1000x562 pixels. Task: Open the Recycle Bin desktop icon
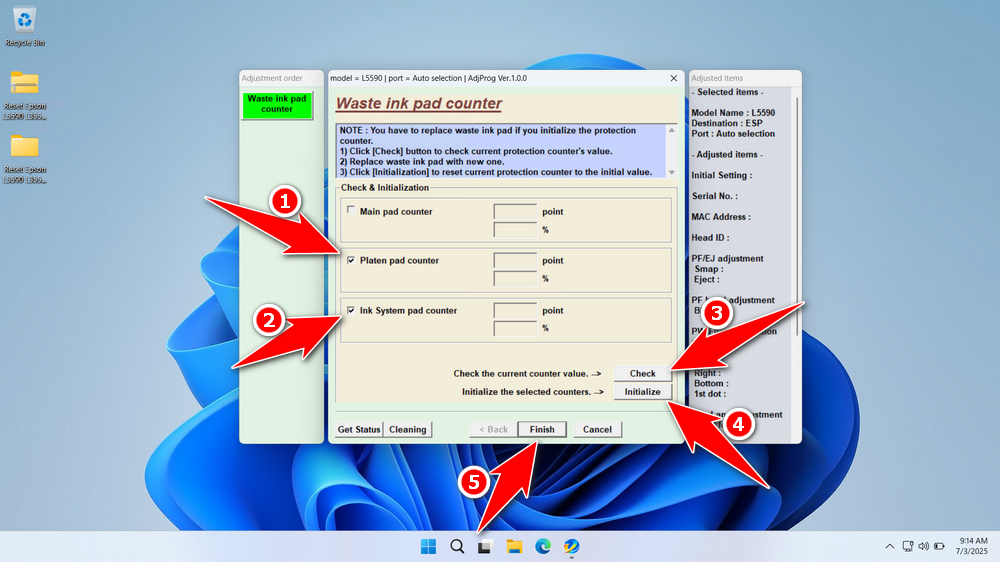point(24,27)
